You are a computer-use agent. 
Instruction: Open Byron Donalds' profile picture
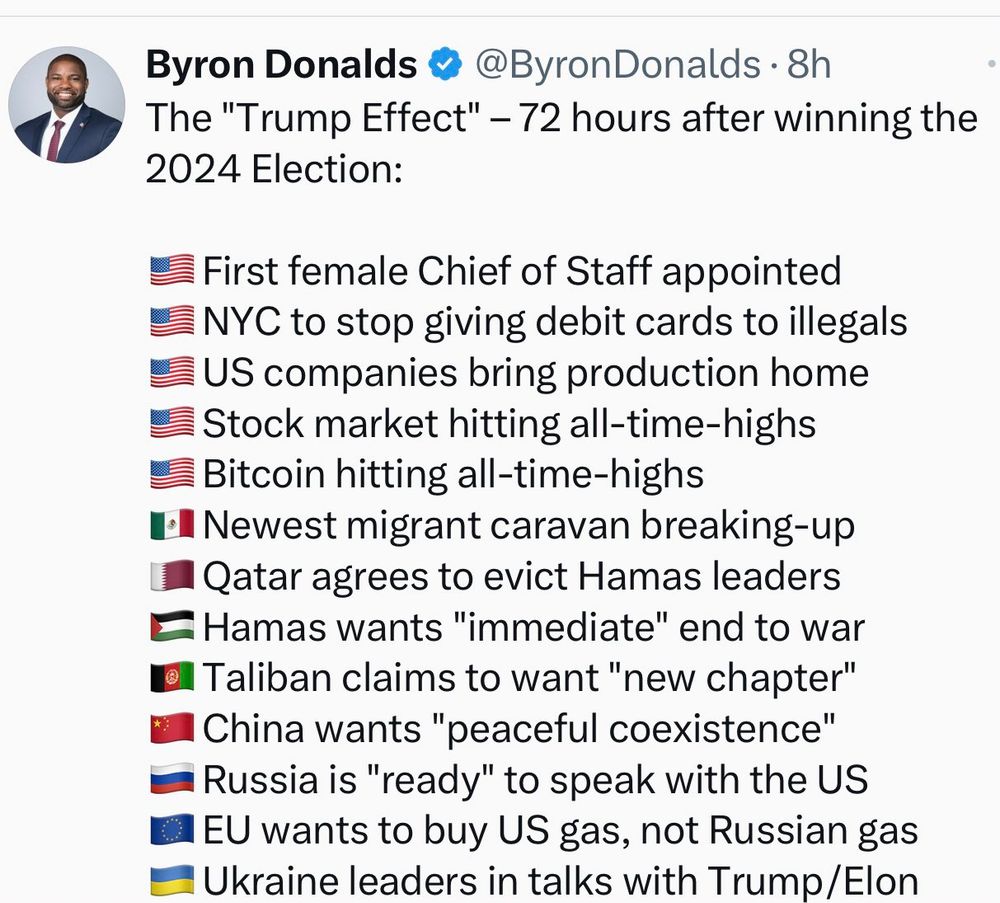pyautogui.click(x=67, y=105)
